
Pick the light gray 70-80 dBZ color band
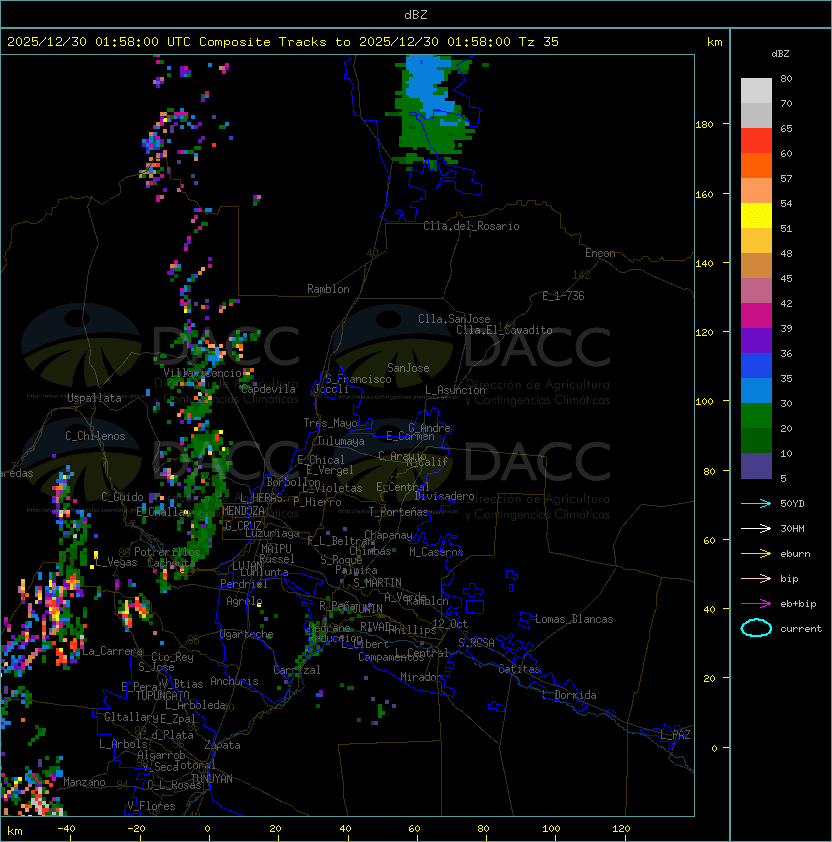coord(756,90)
